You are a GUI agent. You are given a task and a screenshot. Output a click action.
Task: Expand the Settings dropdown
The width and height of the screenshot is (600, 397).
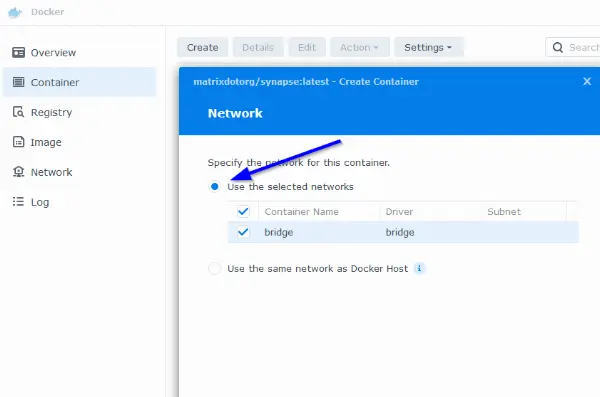[429, 47]
